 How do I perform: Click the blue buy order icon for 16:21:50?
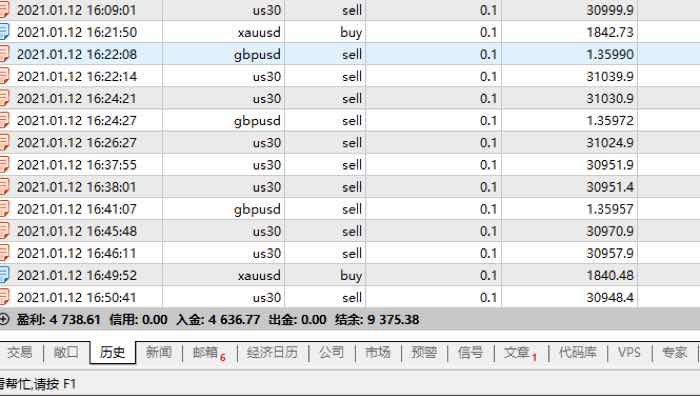point(4,32)
